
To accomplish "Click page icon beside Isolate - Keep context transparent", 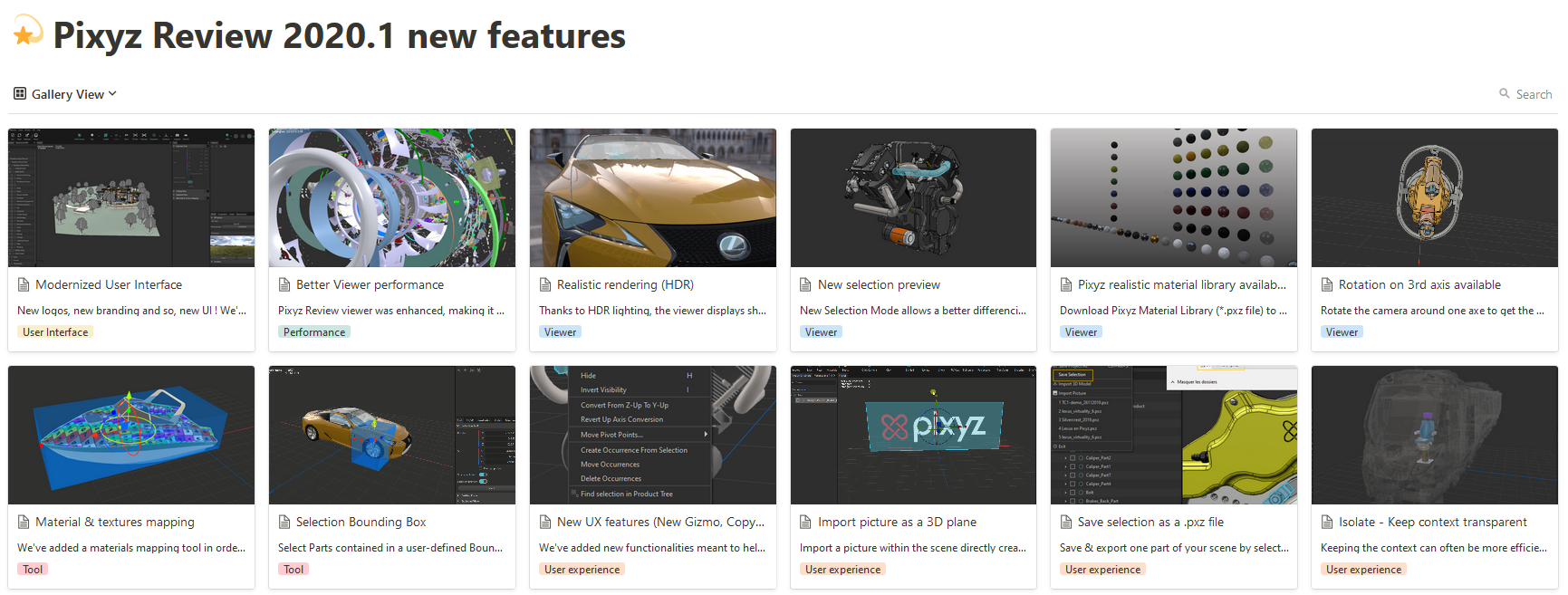I will (1327, 522).
